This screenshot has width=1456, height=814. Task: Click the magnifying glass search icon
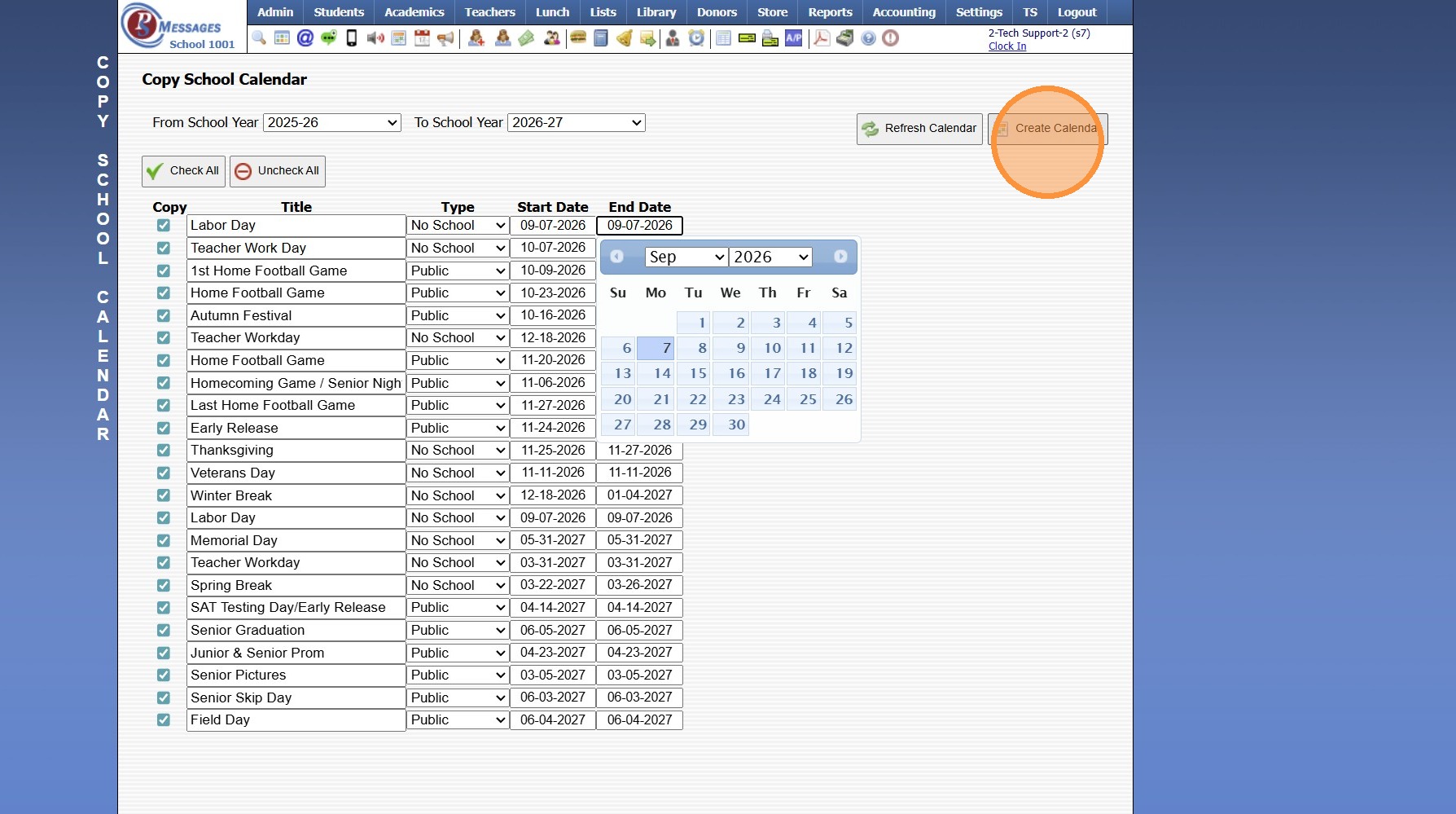click(x=259, y=38)
